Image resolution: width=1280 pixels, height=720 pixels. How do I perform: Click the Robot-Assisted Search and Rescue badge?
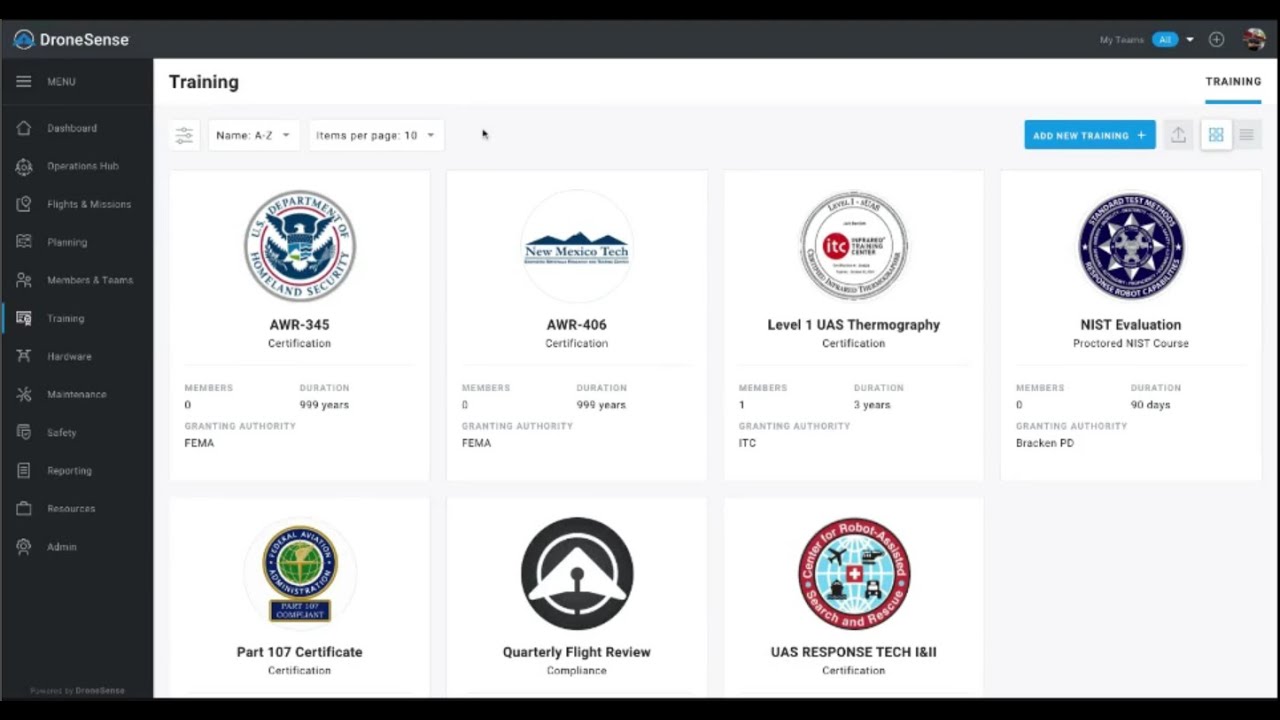click(853, 573)
